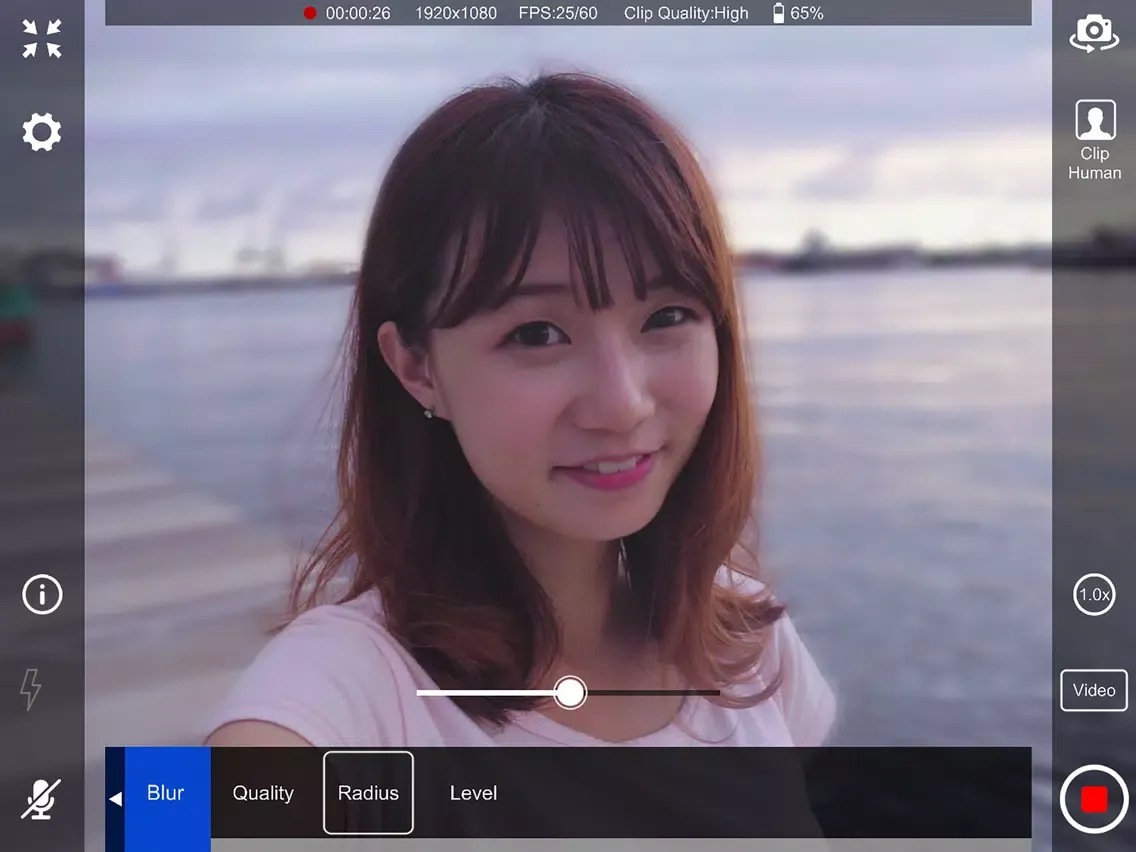Collapse menu with the left arrow

point(115,798)
